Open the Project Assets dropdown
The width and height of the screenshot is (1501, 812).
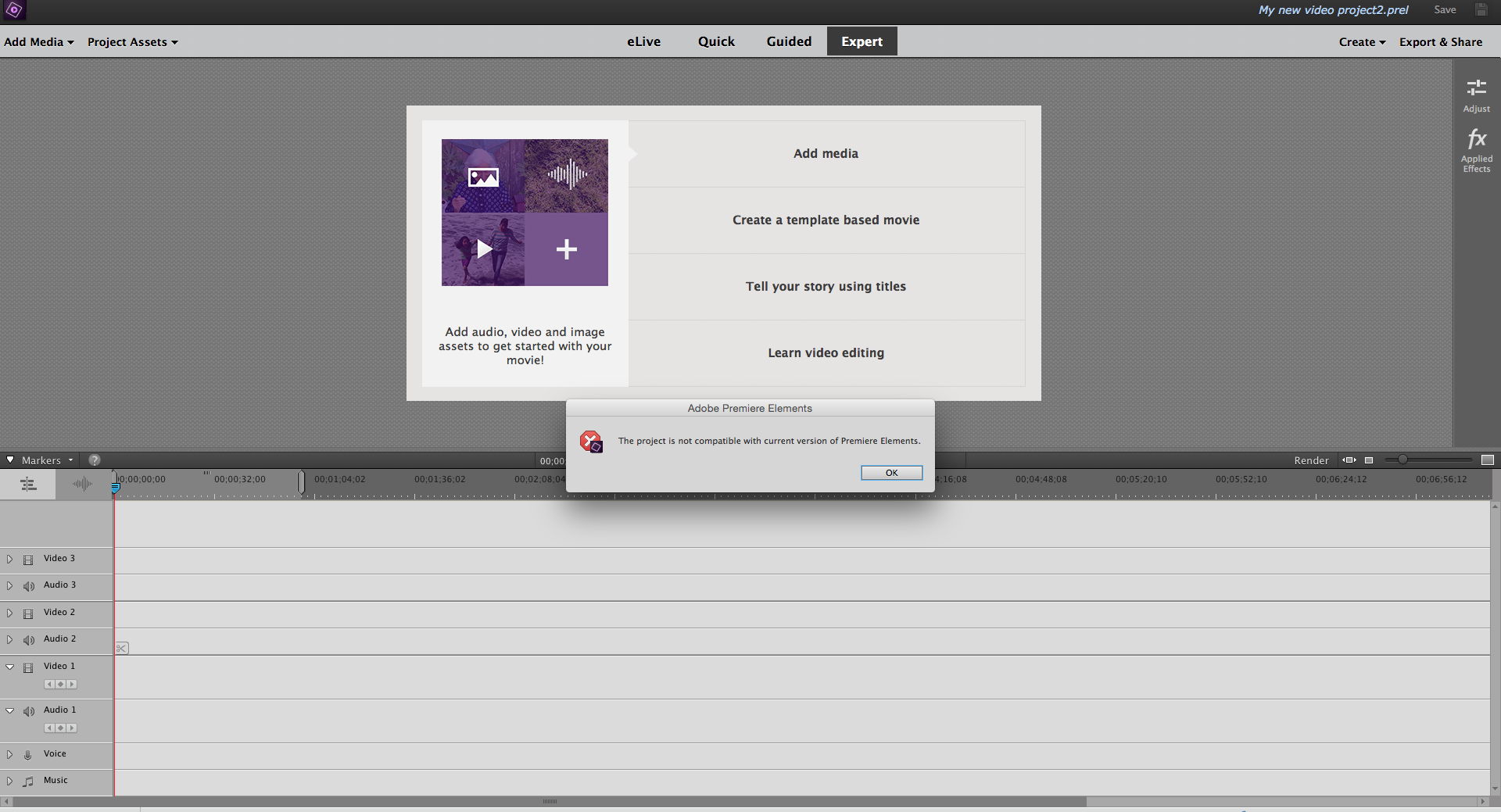pyautogui.click(x=133, y=42)
